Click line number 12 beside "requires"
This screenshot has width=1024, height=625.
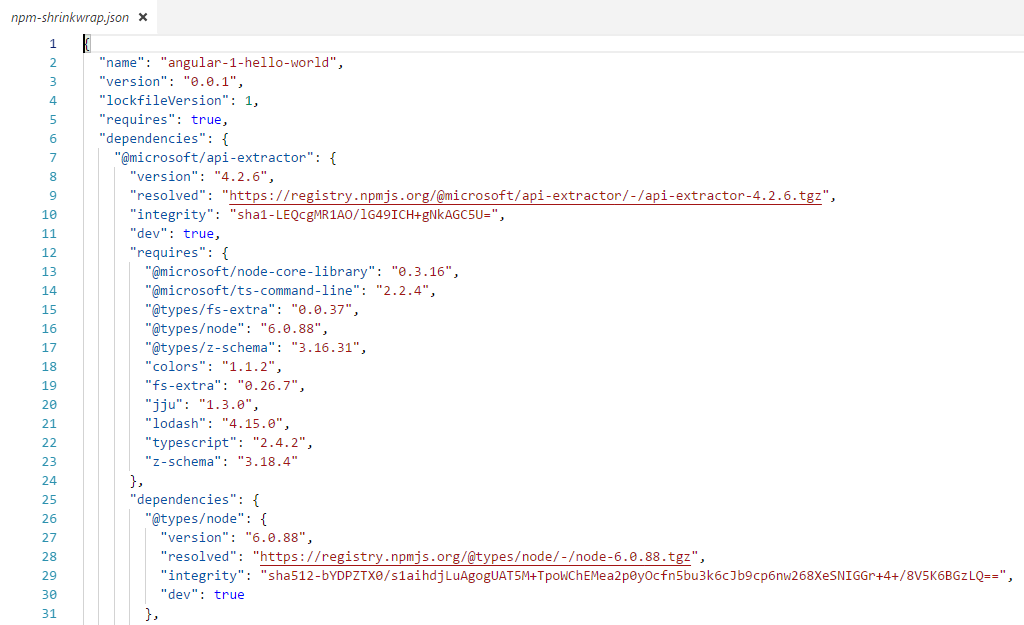(x=50, y=252)
